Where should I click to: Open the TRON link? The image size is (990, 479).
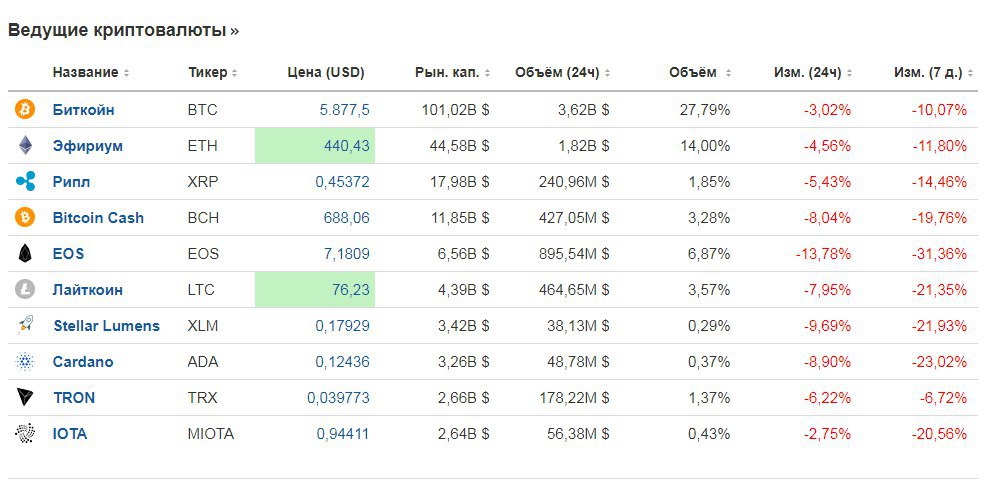pos(74,398)
